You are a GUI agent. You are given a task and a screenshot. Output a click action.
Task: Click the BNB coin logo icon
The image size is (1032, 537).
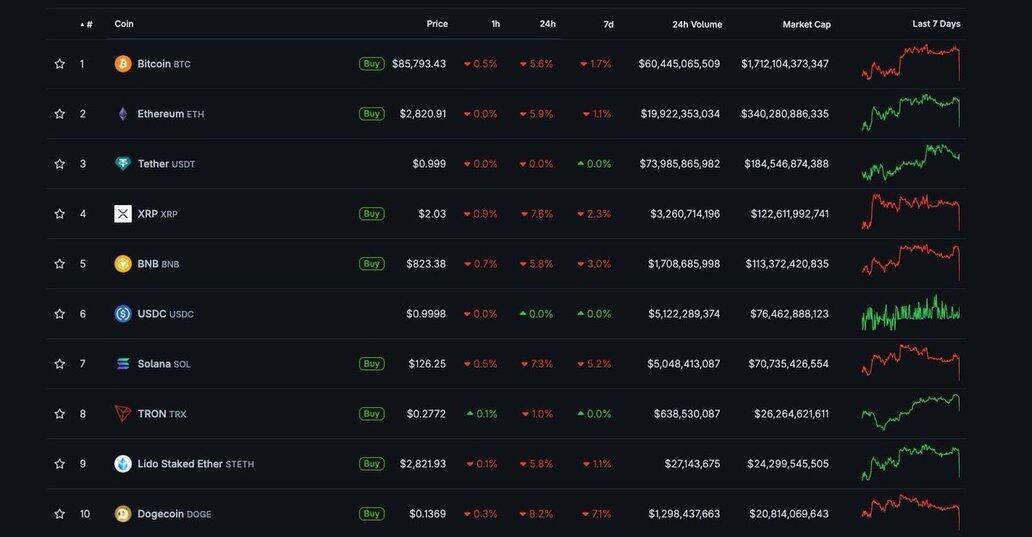(123, 264)
